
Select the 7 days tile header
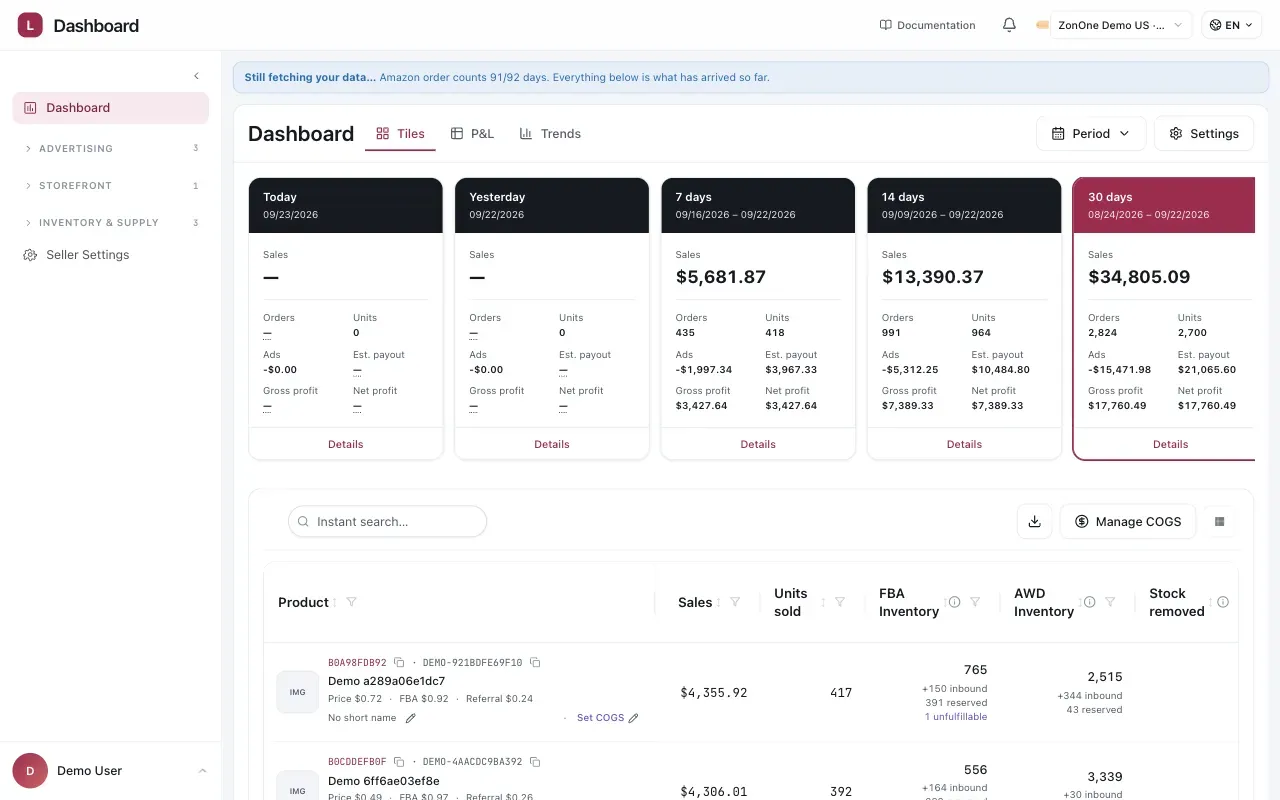758,206
